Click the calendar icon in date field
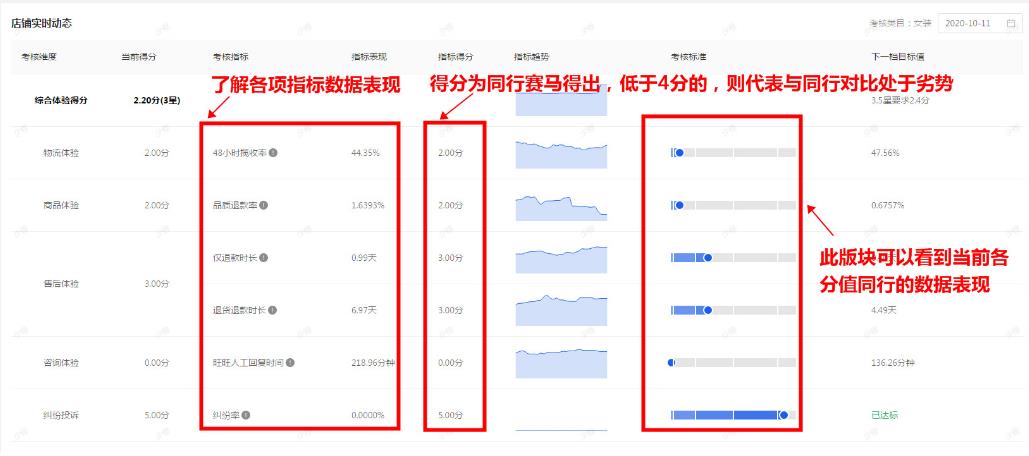Image resolution: width=1029 pixels, height=456 pixels. (1010, 23)
